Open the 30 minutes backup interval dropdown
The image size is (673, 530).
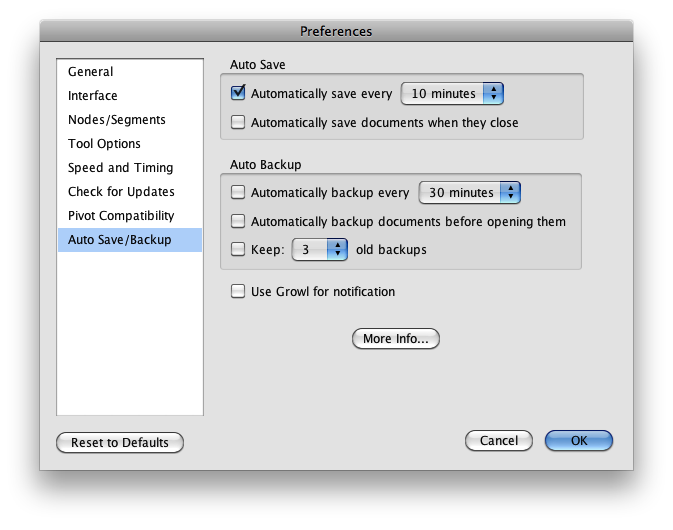point(470,192)
